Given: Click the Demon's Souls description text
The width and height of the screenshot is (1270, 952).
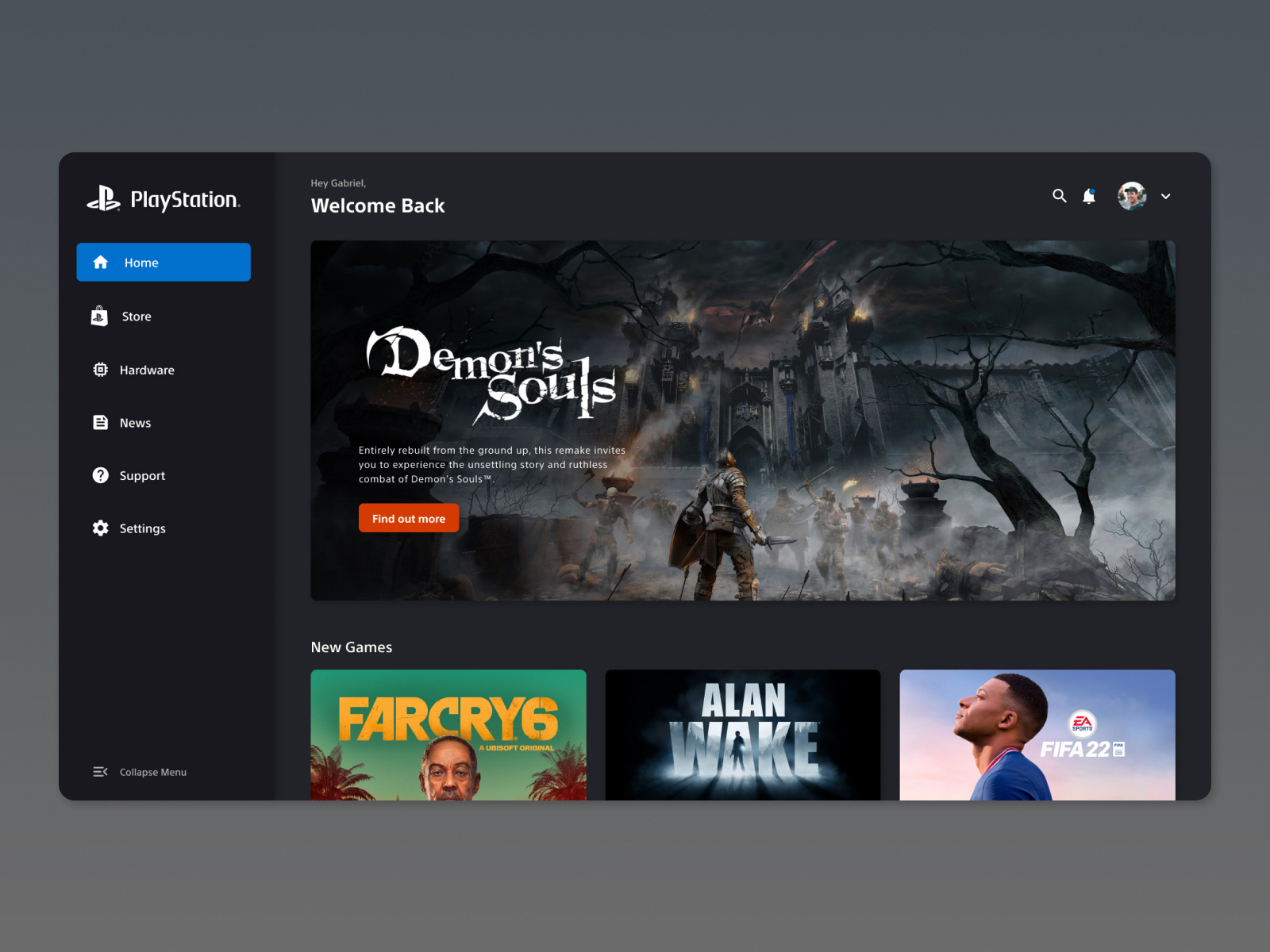Looking at the screenshot, I should coord(492,465).
